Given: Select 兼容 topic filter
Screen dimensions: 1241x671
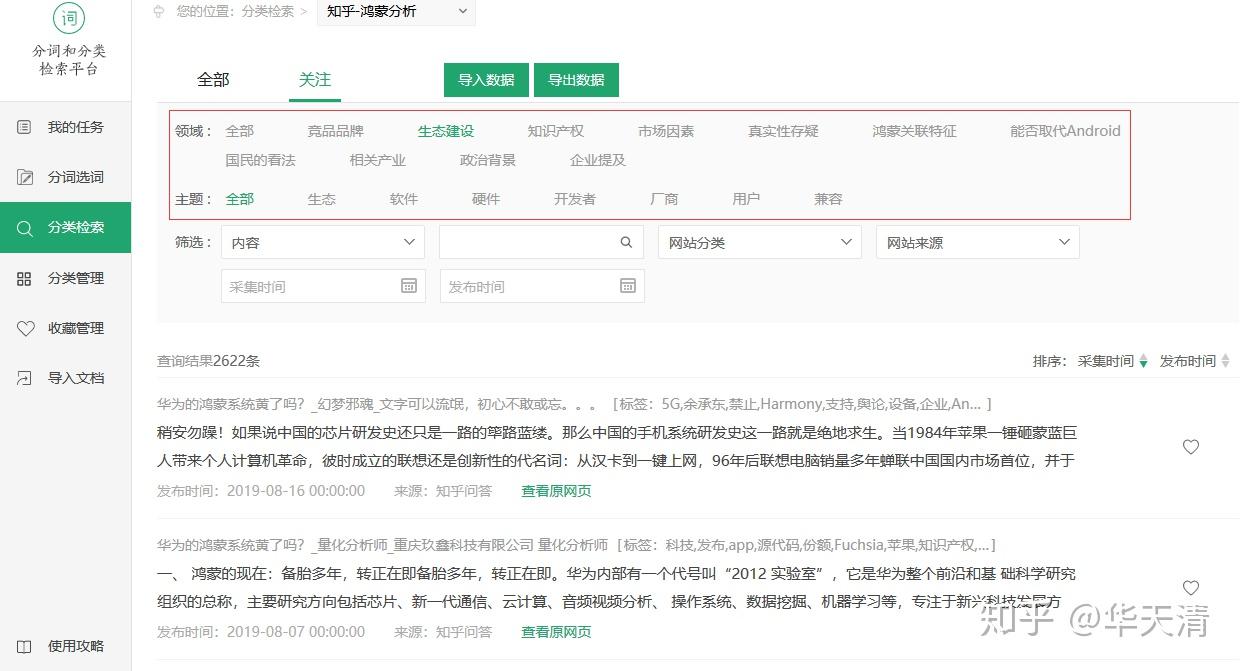Looking at the screenshot, I should [828, 199].
